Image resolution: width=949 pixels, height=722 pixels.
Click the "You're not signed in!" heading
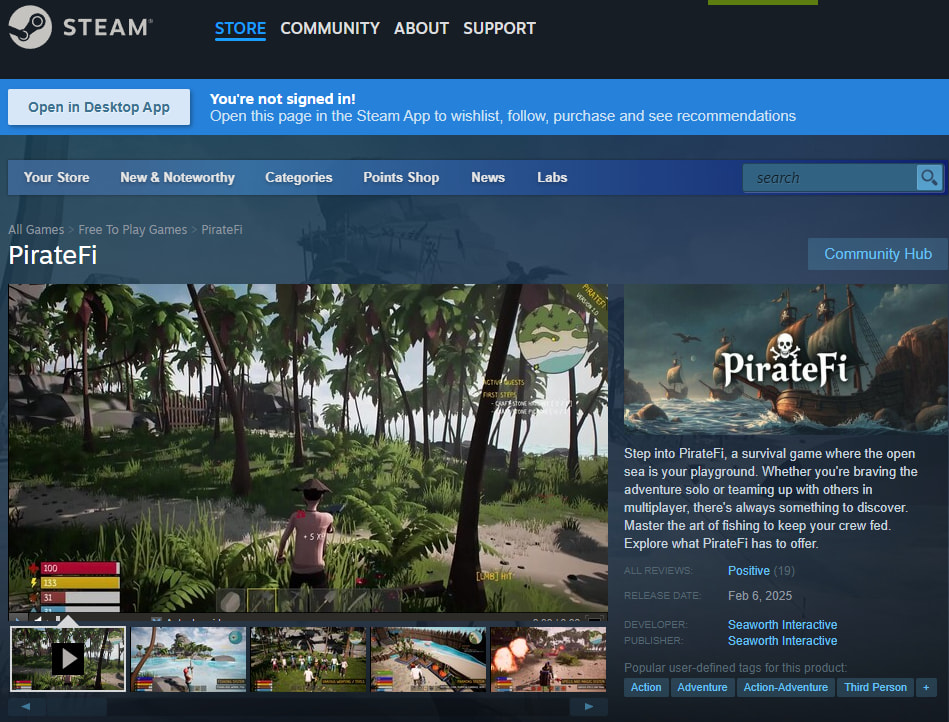pyautogui.click(x=283, y=99)
